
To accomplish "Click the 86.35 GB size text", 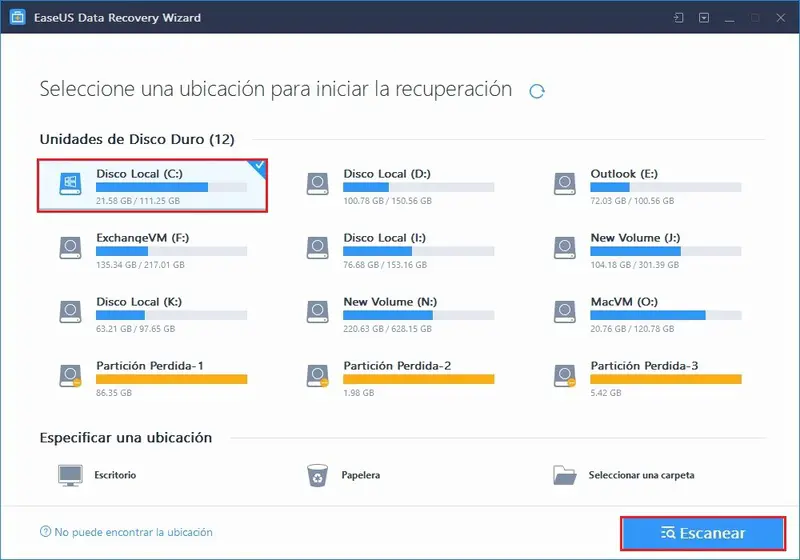I will pyautogui.click(x=114, y=393).
